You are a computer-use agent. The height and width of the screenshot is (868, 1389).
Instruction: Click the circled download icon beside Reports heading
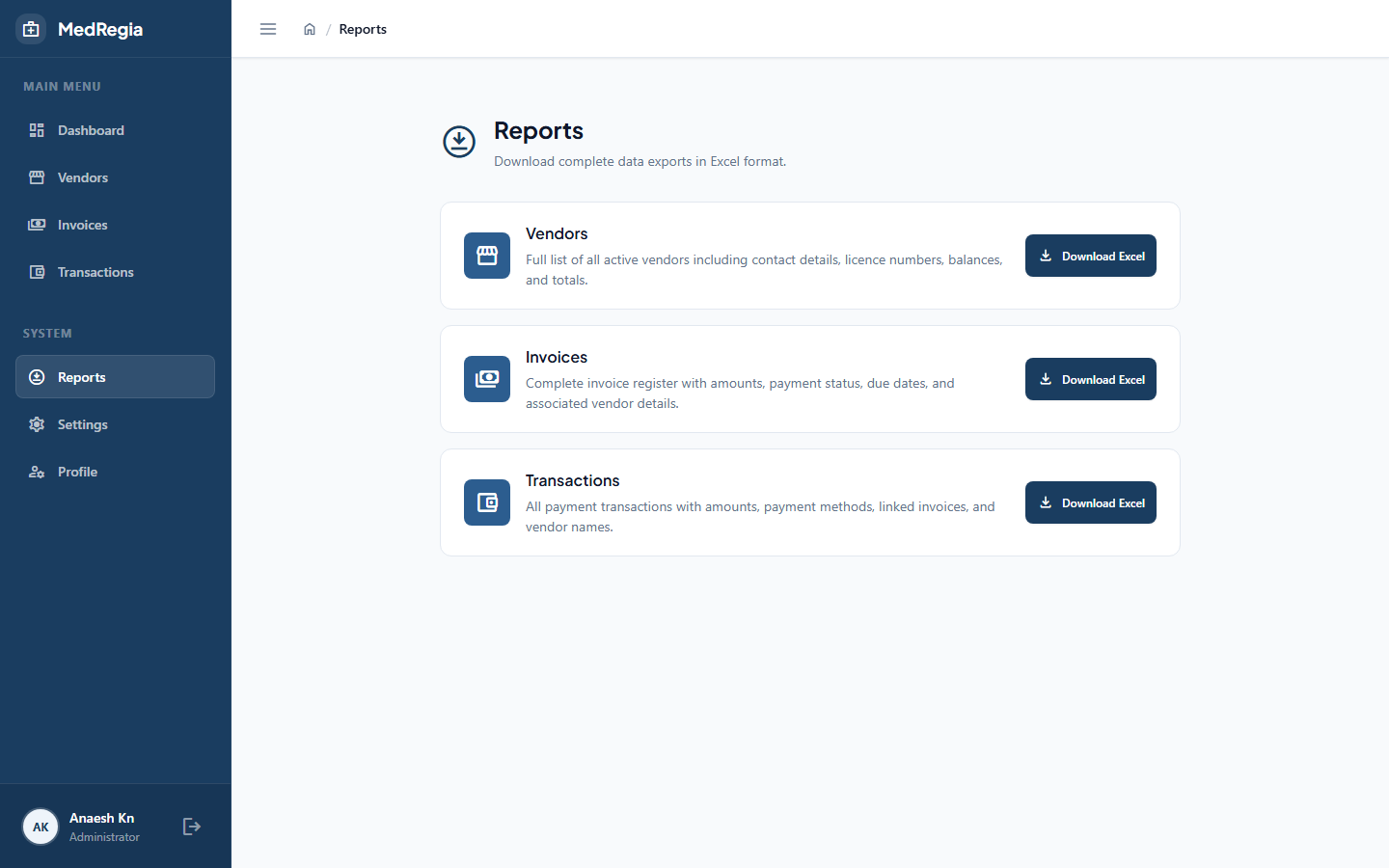(459, 142)
